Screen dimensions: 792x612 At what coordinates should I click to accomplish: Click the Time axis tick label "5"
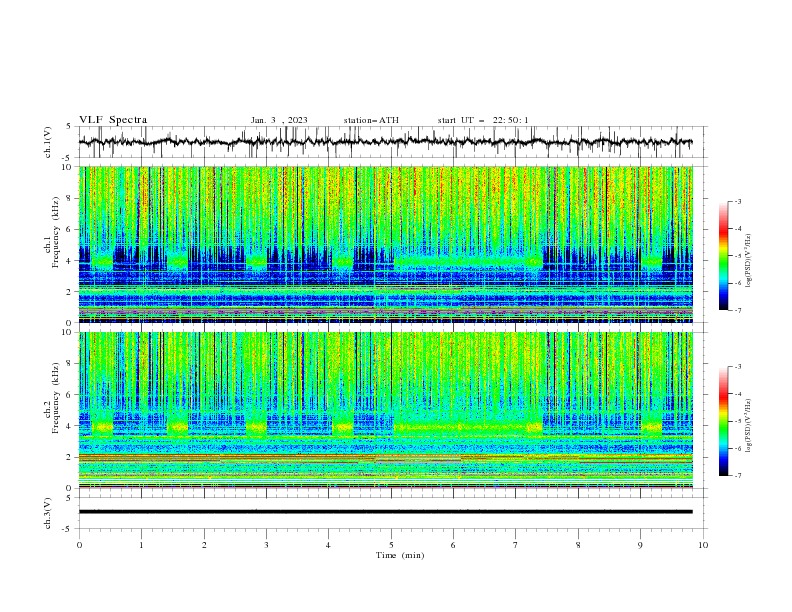391,545
